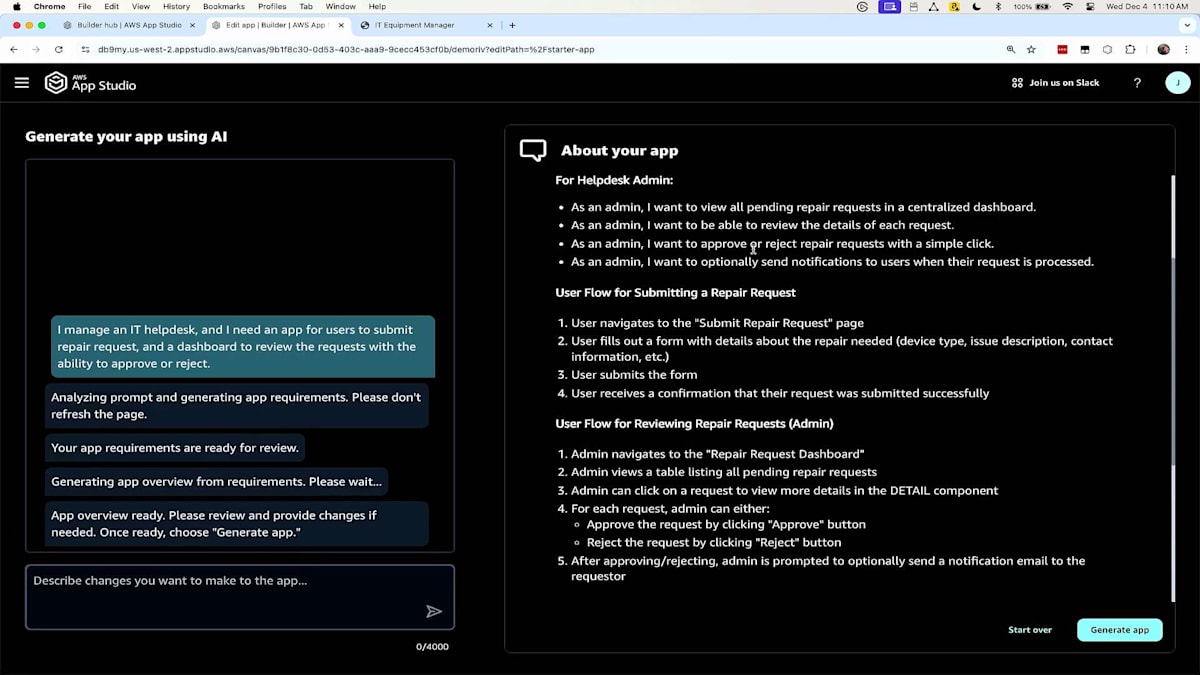Reload the page
The width and height of the screenshot is (1200, 675).
pos(59,49)
